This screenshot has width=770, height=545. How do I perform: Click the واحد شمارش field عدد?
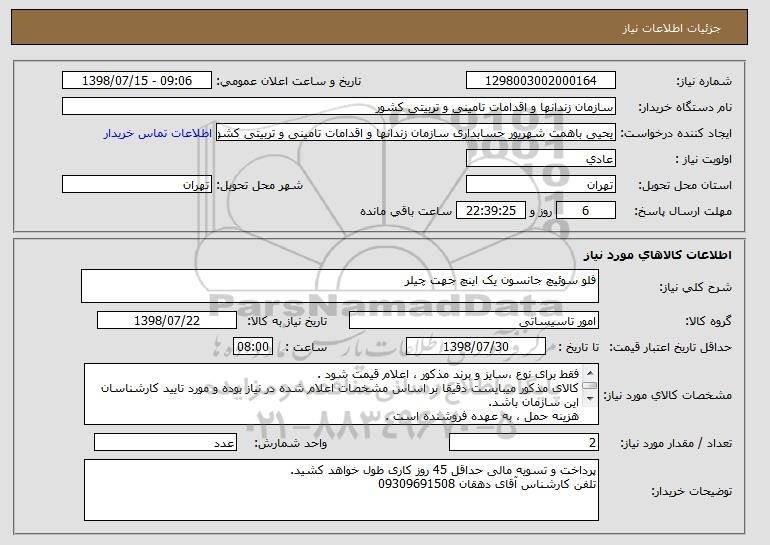(165, 442)
